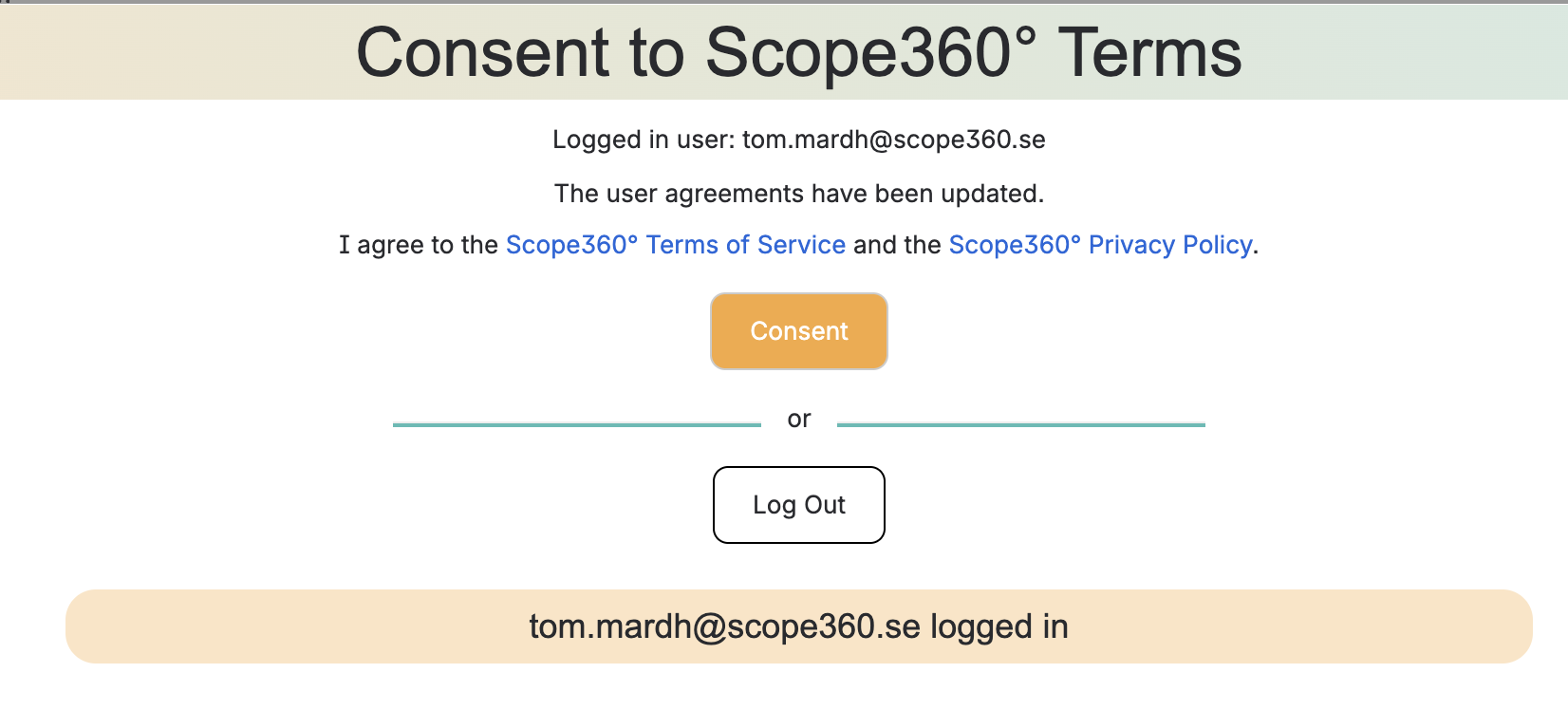
Task: Select the 'Logged in user:' label text
Action: pos(644,140)
